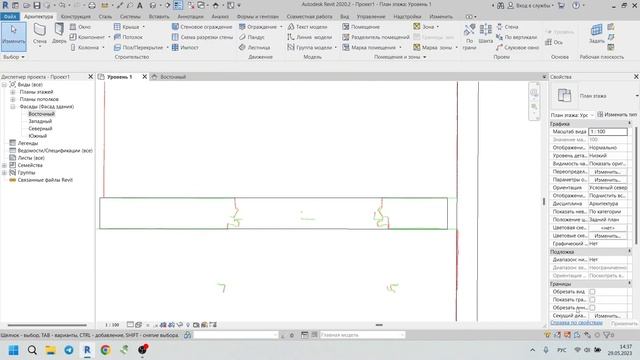Toggle Обрезать аннотации checkbox
The height and width of the screenshot is (360, 640).
592,308
